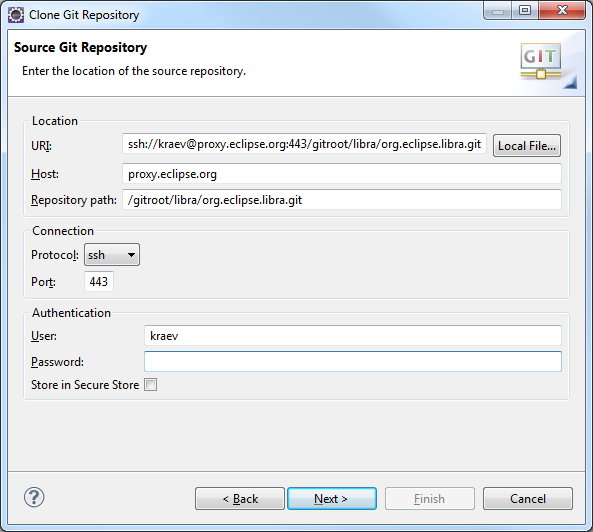The image size is (593, 532).
Task: Enable Store in Secure Store checkbox
Action: [151, 385]
